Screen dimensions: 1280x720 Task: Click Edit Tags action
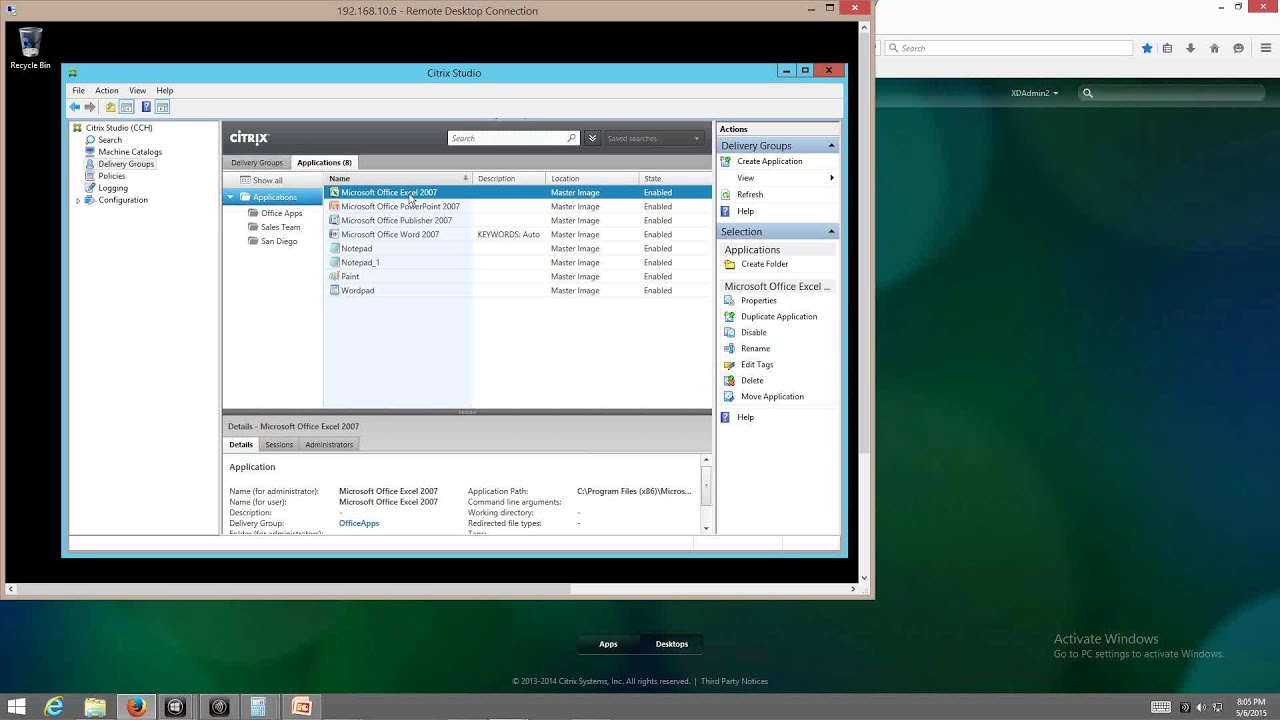pyautogui.click(x=757, y=365)
